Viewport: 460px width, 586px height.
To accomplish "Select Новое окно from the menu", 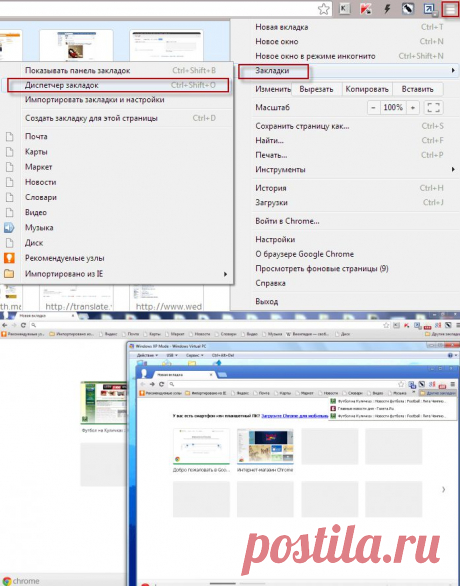I will pyautogui.click(x=277, y=41).
